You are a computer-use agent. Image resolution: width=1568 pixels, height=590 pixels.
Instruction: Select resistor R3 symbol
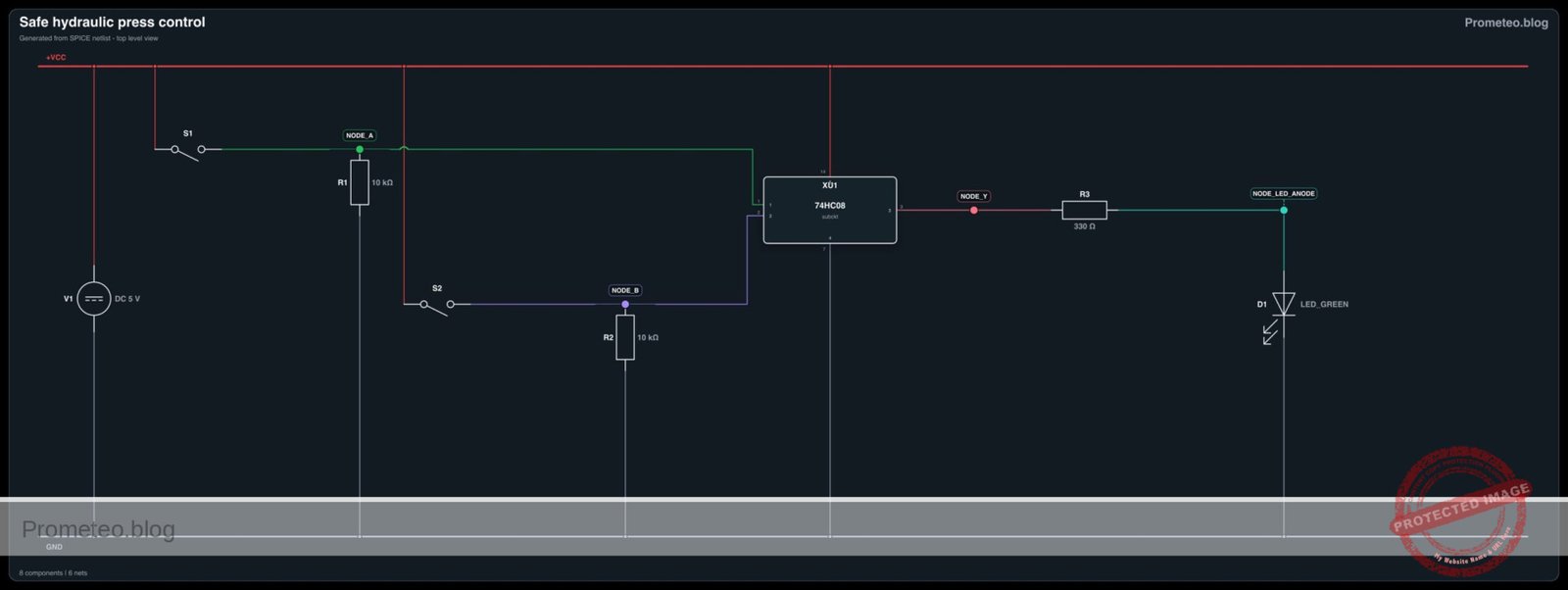(1085, 210)
